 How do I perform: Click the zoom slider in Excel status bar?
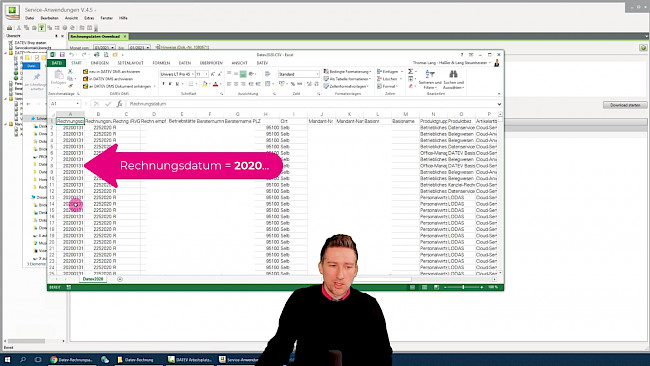pyautogui.click(x=463, y=287)
